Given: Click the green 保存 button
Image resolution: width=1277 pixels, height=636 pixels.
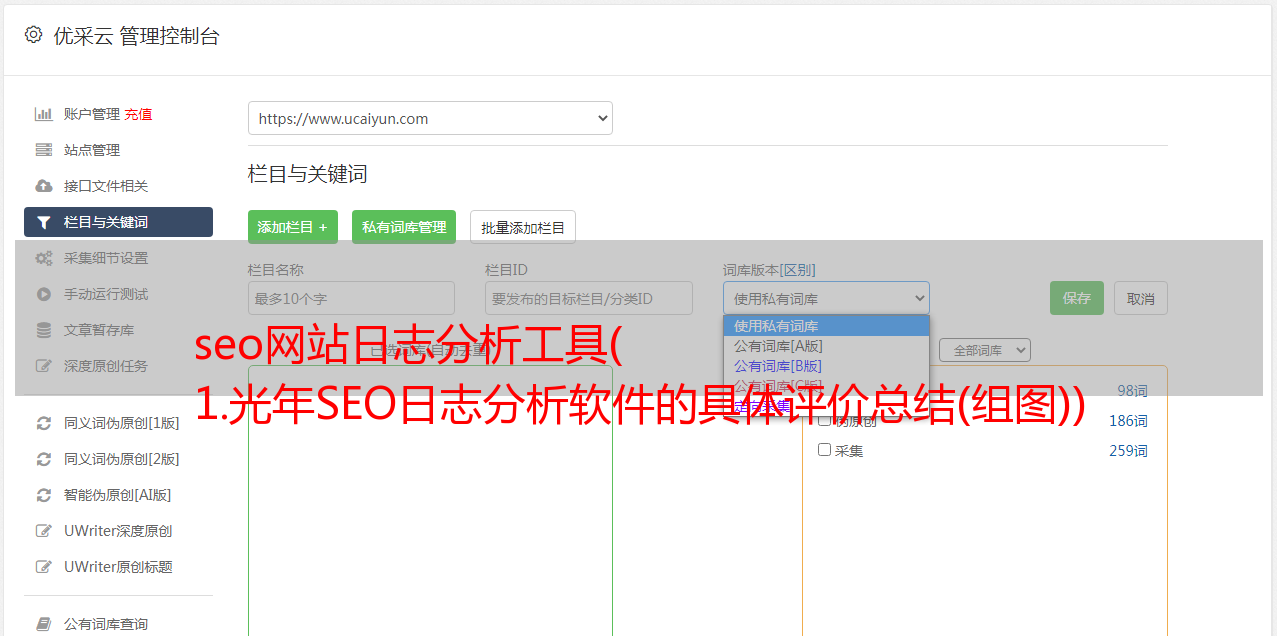Looking at the screenshot, I should pos(1077,298).
